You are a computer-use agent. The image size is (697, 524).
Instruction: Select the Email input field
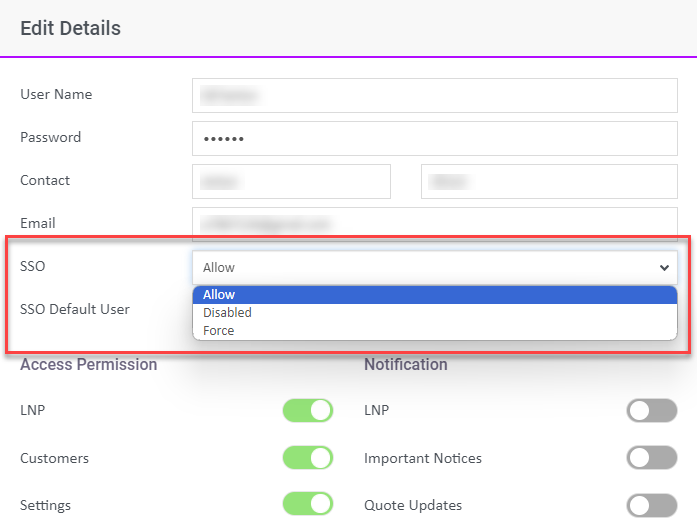pyautogui.click(x=434, y=224)
